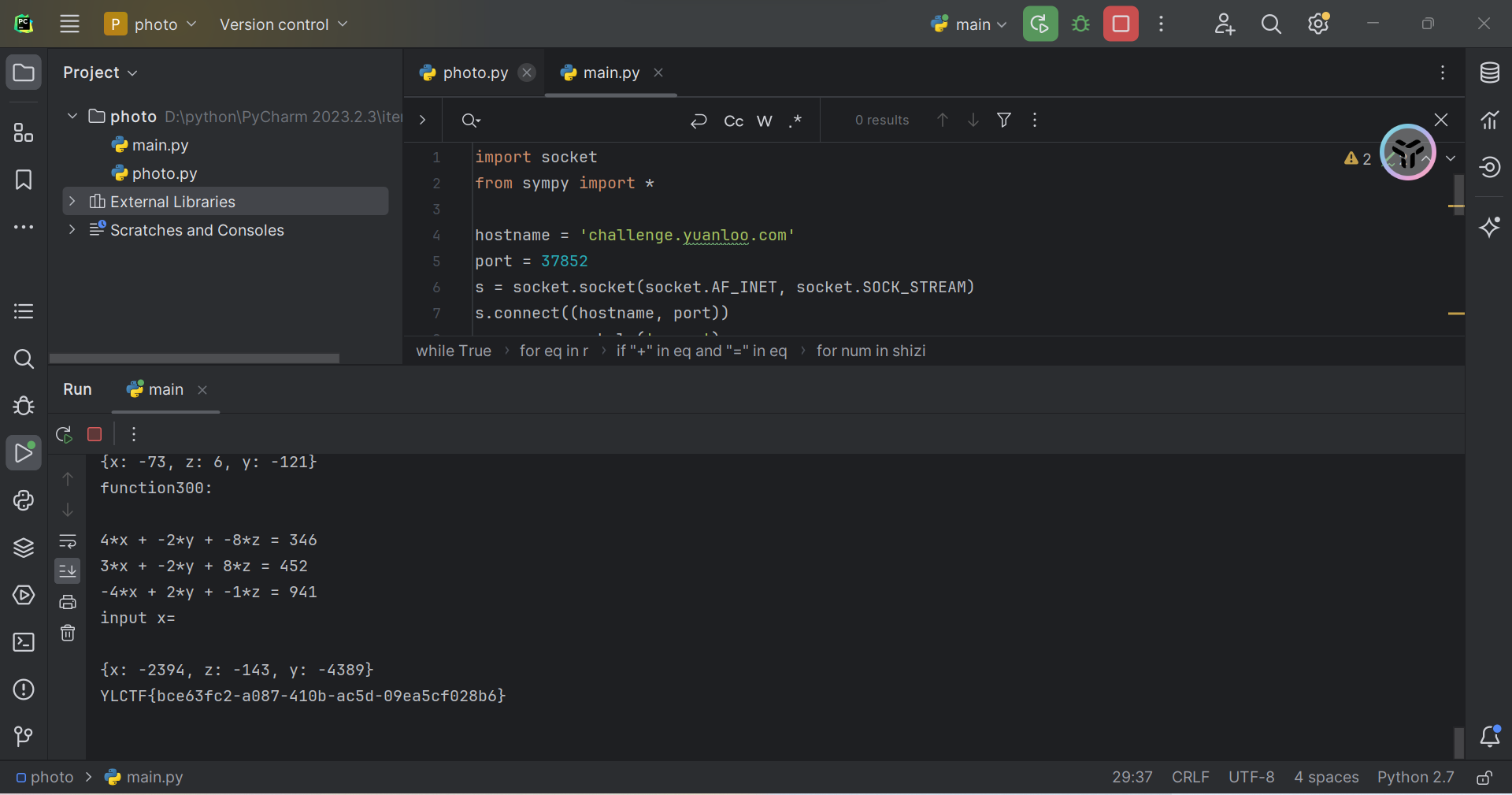Viewport: 1512px width, 795px height.
Task: Switch the Python 2.7 interpreter
Action: 1415,778
